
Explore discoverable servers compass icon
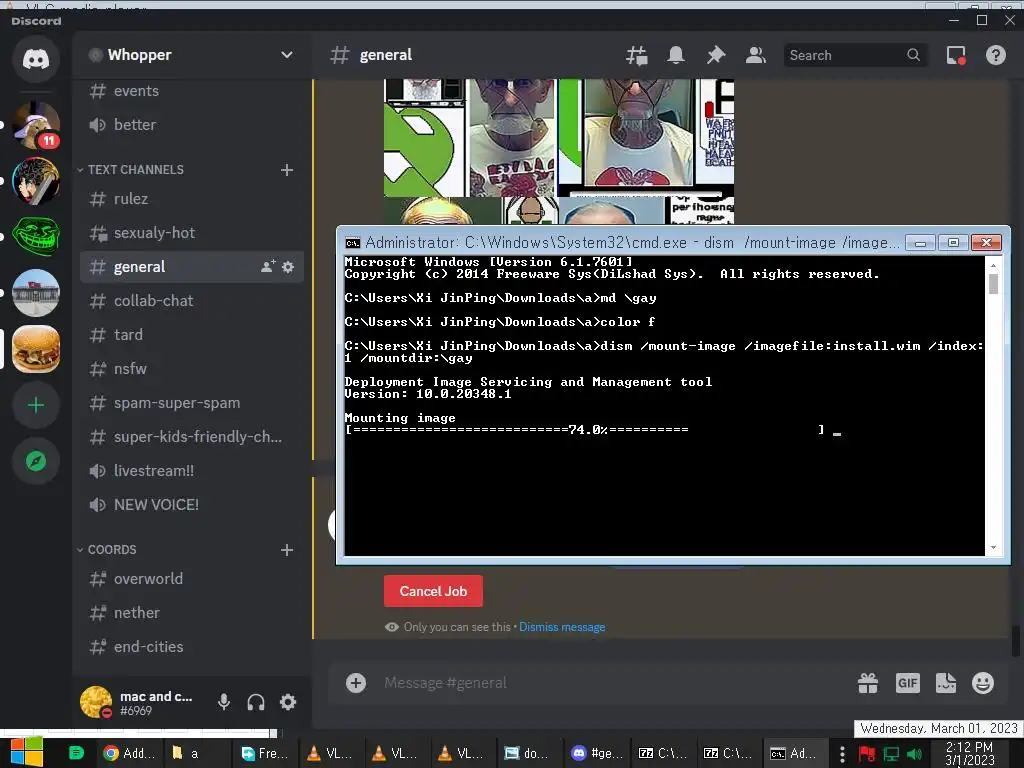(x=36, y=462)
